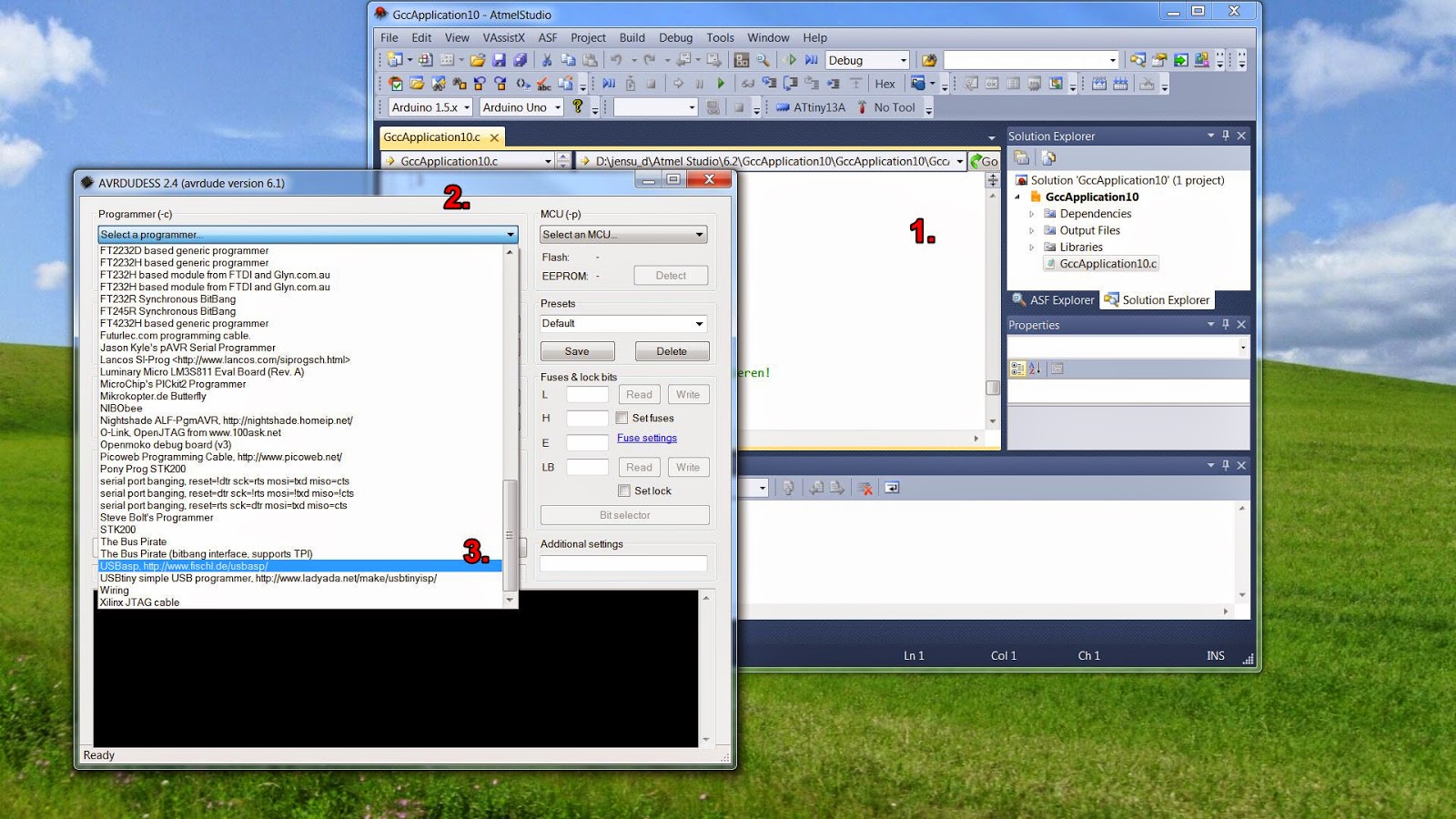Open the Default presets dropdown in AVRDUDESS
The height and width of the screenshot is (819, 1456).
pyautogui.click(x=623, y=323)
